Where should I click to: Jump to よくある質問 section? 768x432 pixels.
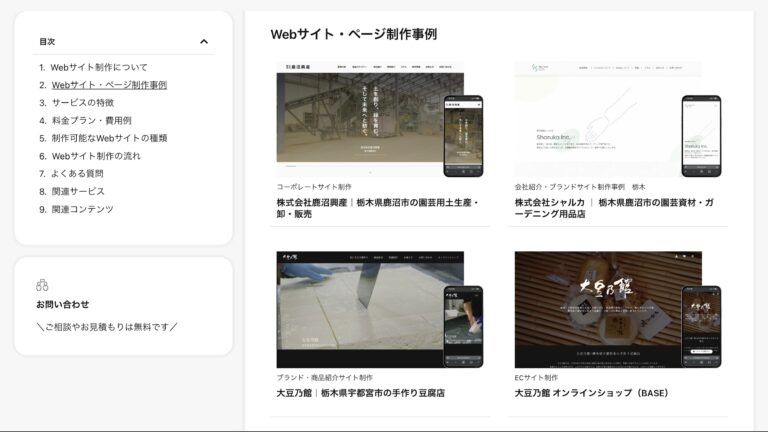point(77,173)
